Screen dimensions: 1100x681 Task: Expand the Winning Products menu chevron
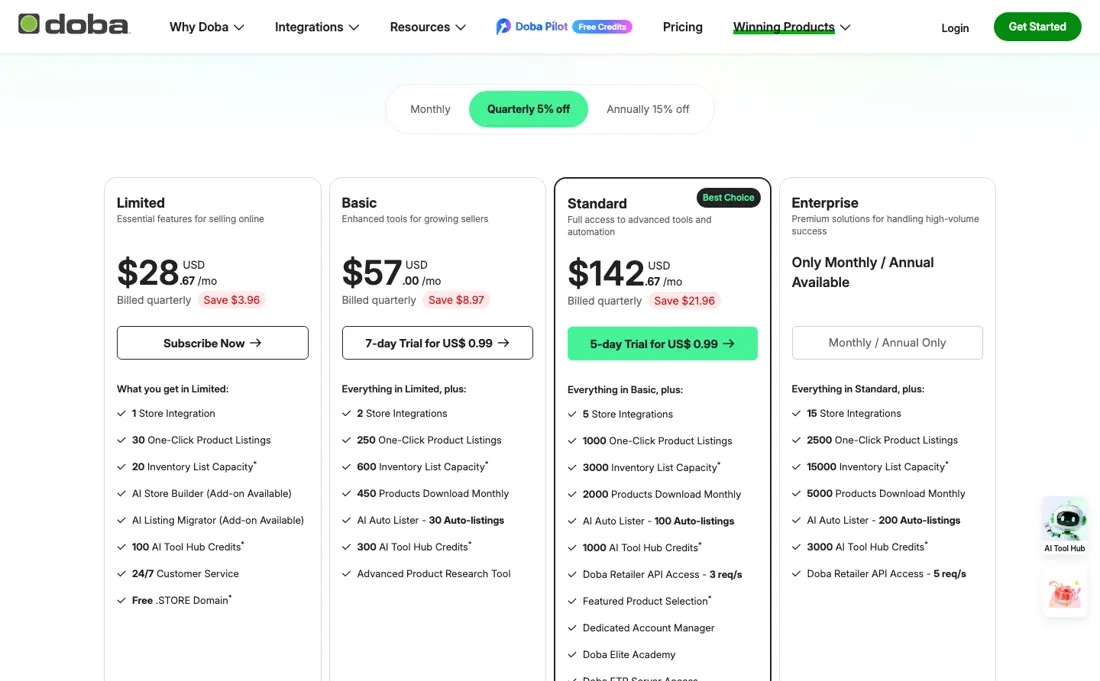[x=845, y=27]
